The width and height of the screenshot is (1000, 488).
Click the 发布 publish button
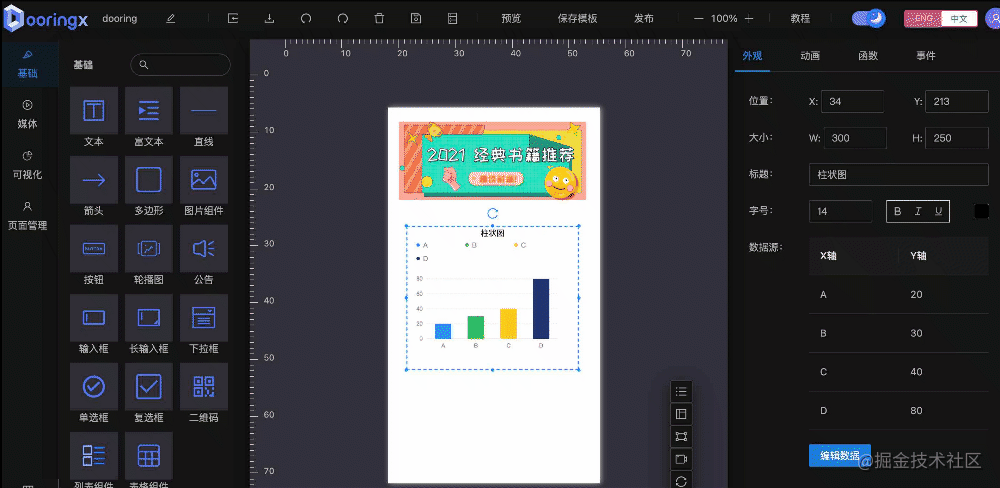tap(644, 18)
